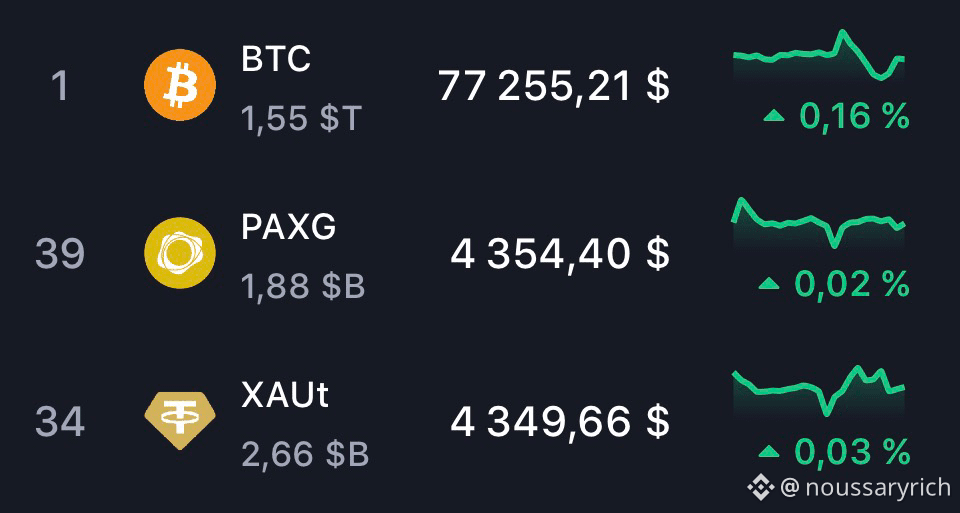Click the Binance logo in watermark
Viewport: 960px width, 513px height.
[760, 487]
